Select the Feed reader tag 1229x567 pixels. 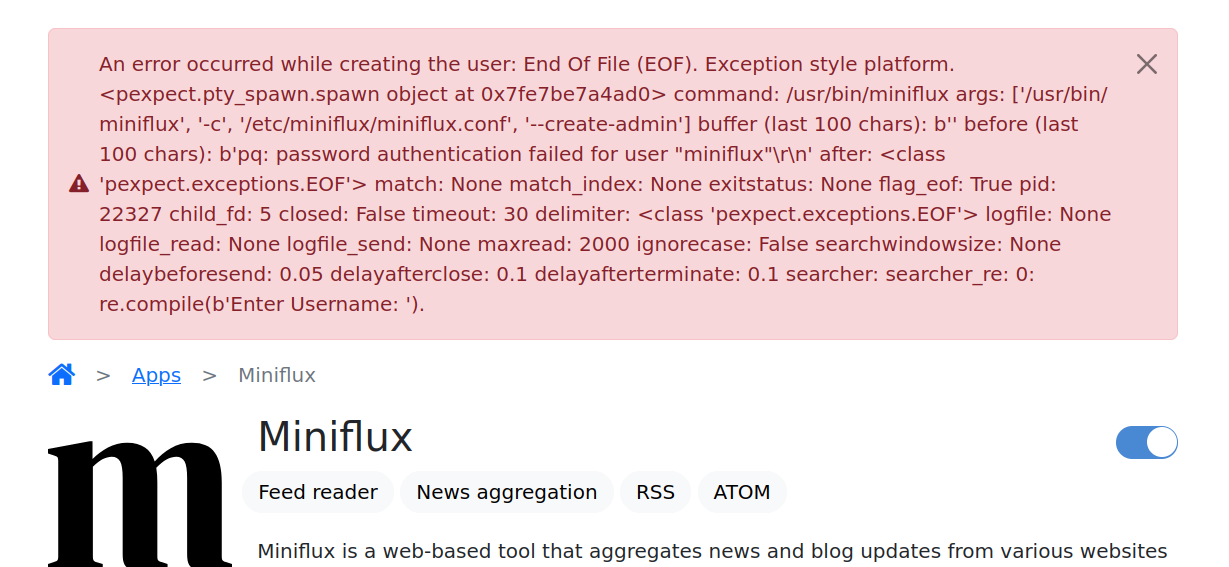[317, 492]
